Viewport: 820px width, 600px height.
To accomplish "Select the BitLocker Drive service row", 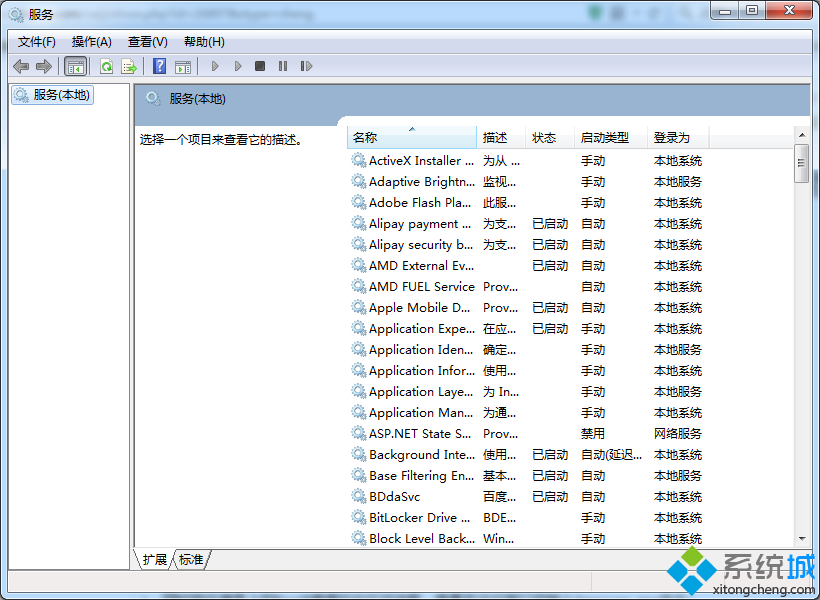I will pos(419,517).
